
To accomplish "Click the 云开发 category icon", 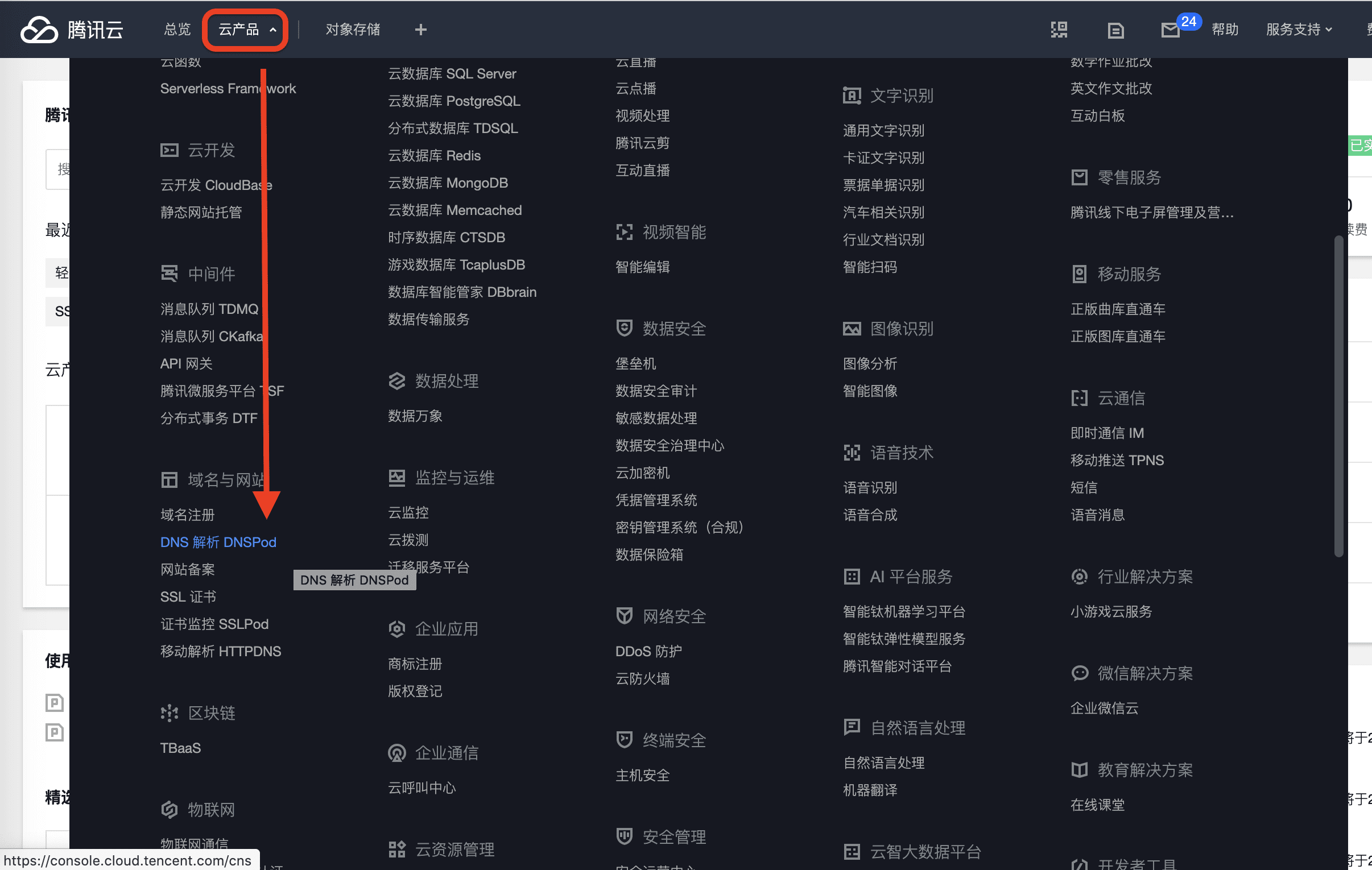I will point(169,151).
